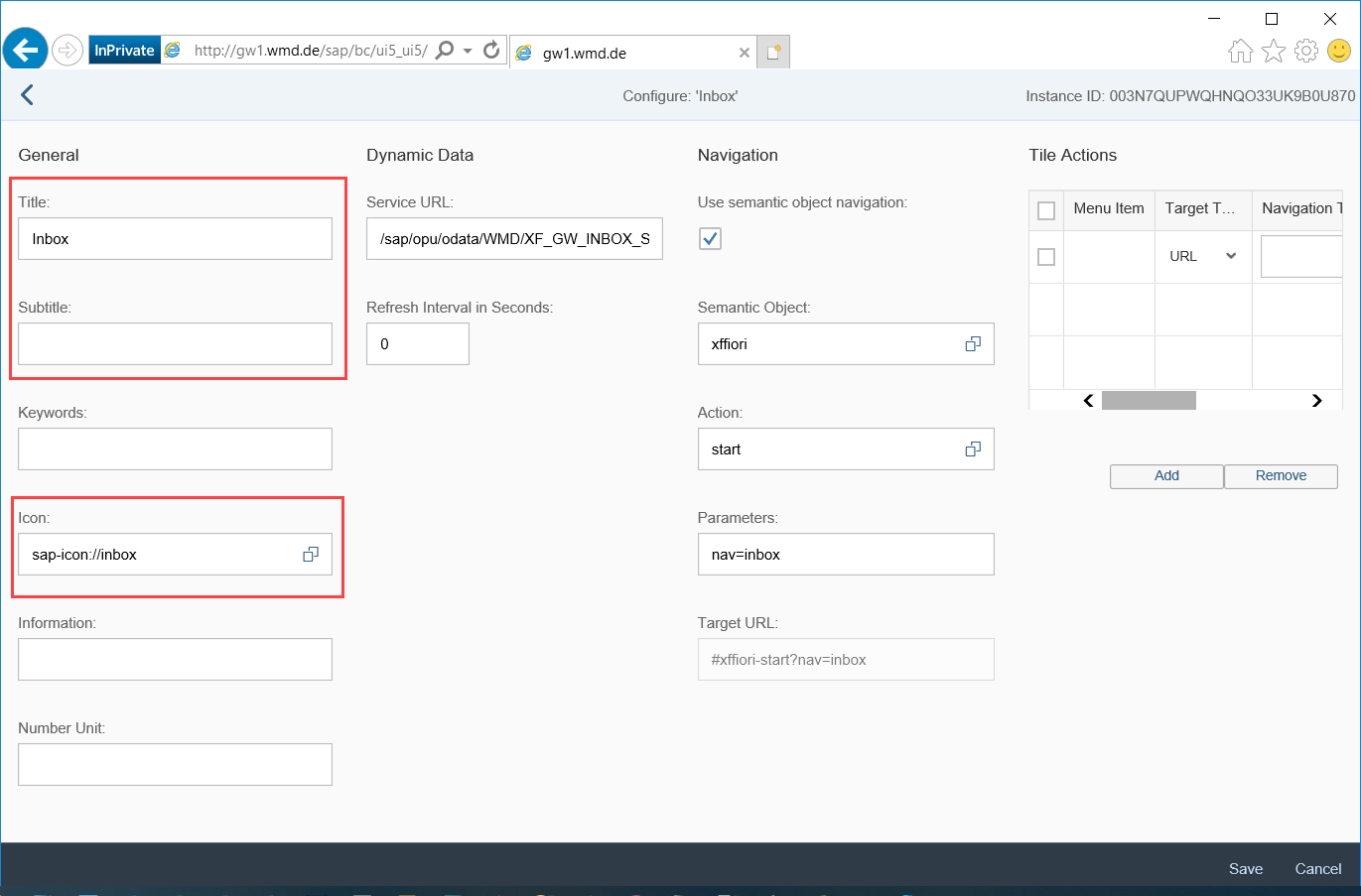Open browser settings gear icon
1361x896 pixels.
(x=1306, y=51)
